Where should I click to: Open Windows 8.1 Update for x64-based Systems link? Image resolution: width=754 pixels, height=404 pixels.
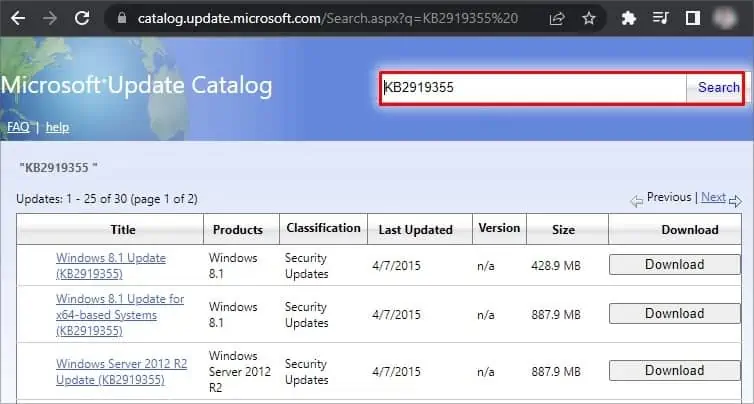coord(120,315)
